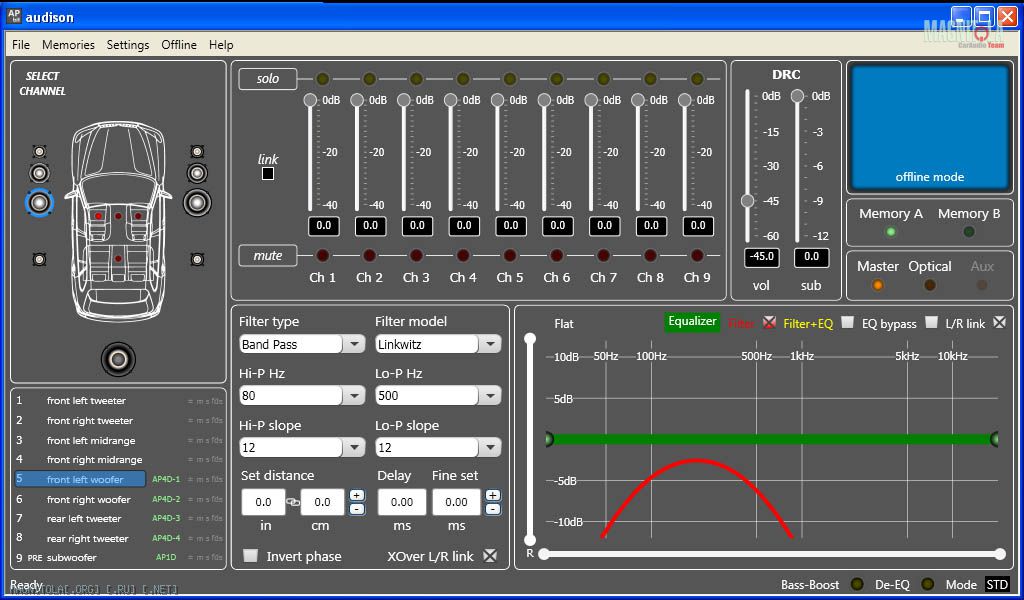Open the Memories menu
Screen dimensions: 1024x600
point(68,45)
